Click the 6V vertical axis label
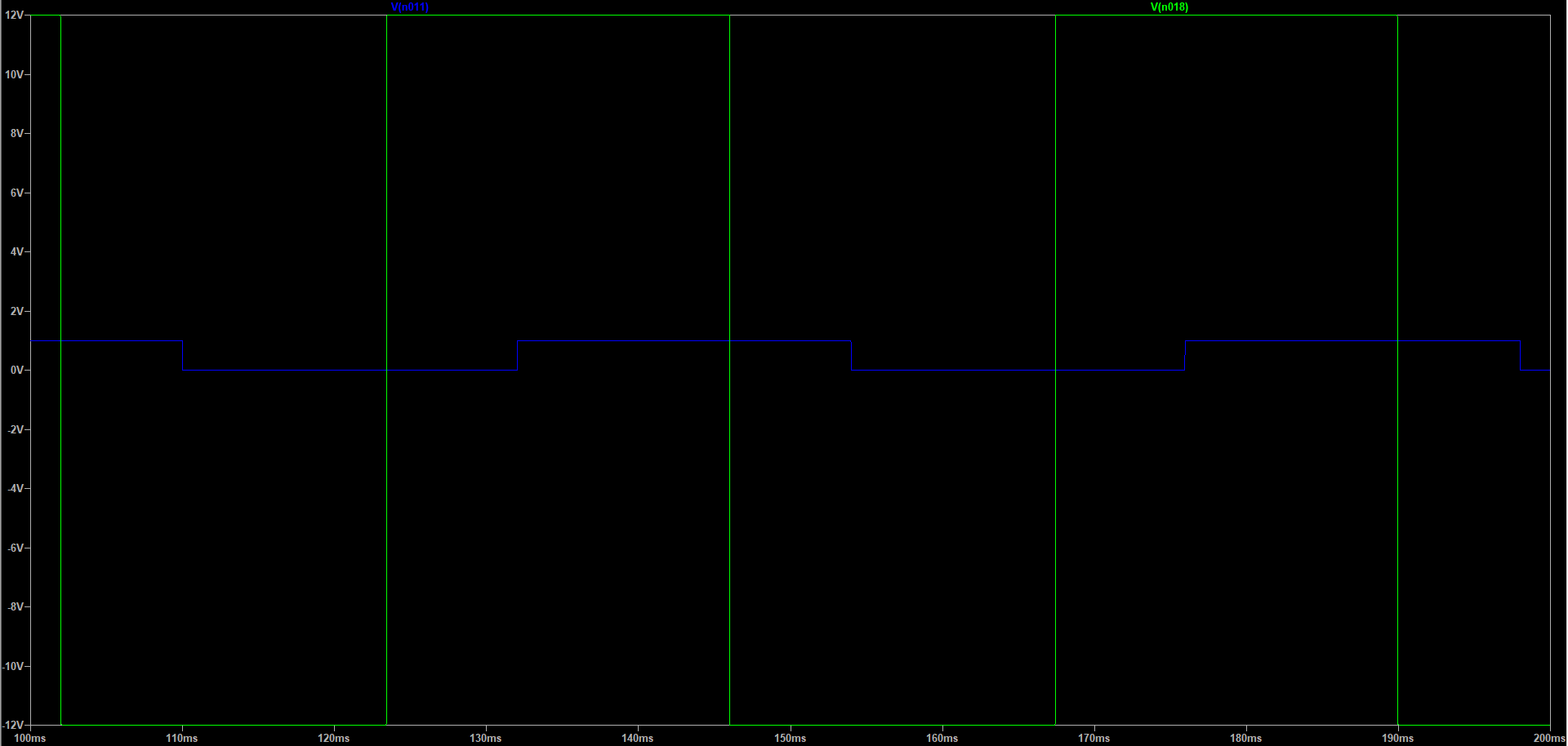This screenshot has height=746, width=1568. [17, 193]
